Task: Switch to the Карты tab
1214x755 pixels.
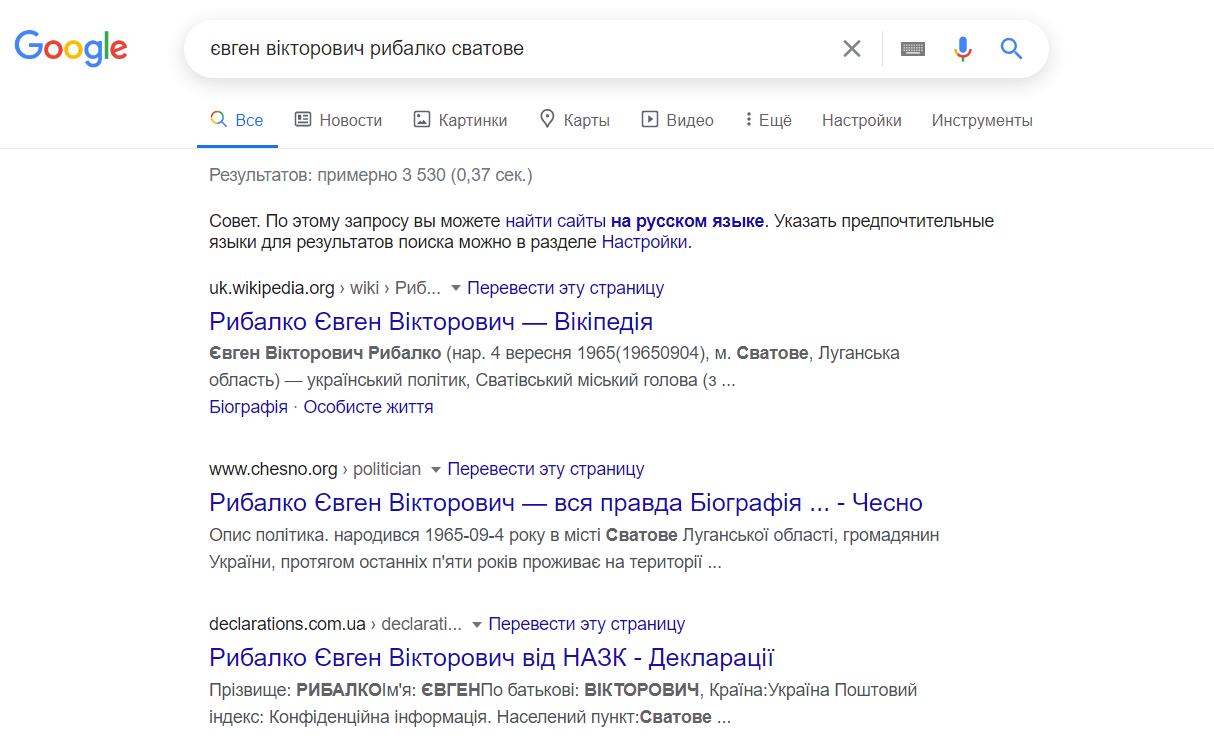Action: coord(574,120)
